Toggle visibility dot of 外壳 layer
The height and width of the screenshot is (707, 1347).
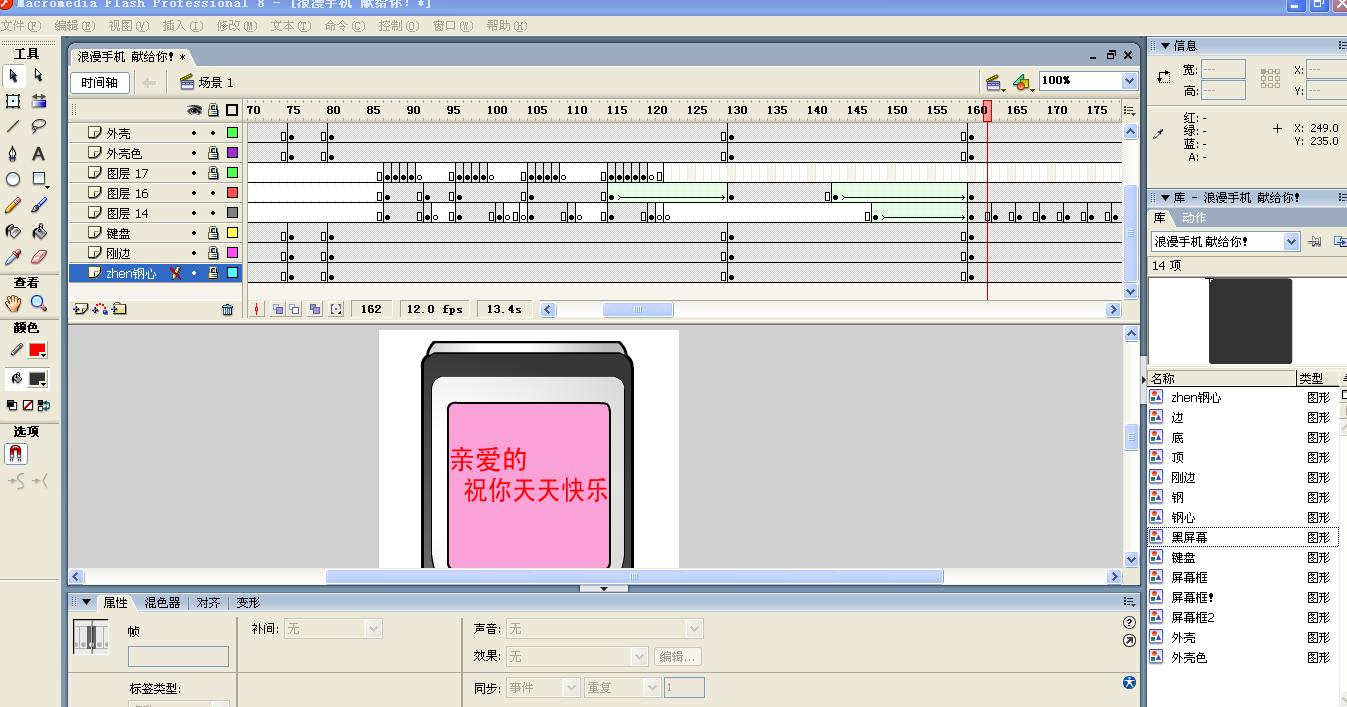(194, 133)
